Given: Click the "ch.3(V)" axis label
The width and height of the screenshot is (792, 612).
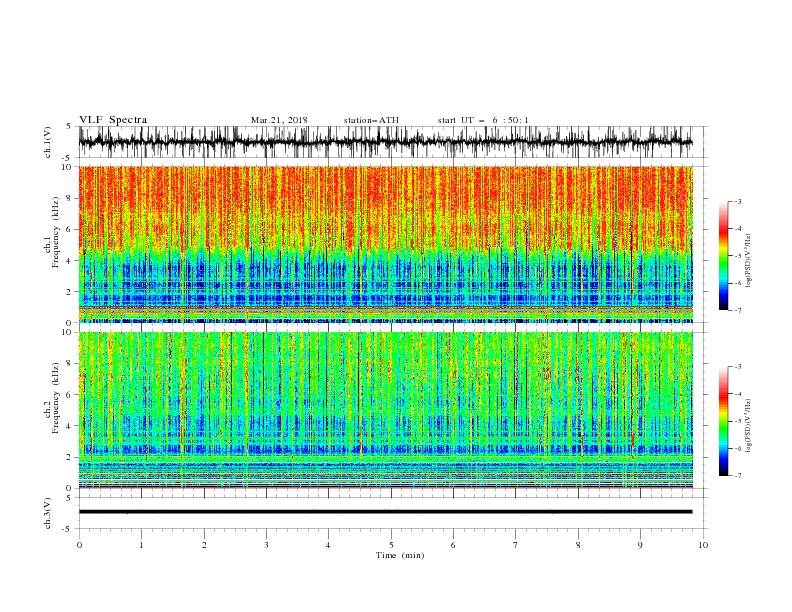Looking at the screenshot, I should [x=48, y=513].
